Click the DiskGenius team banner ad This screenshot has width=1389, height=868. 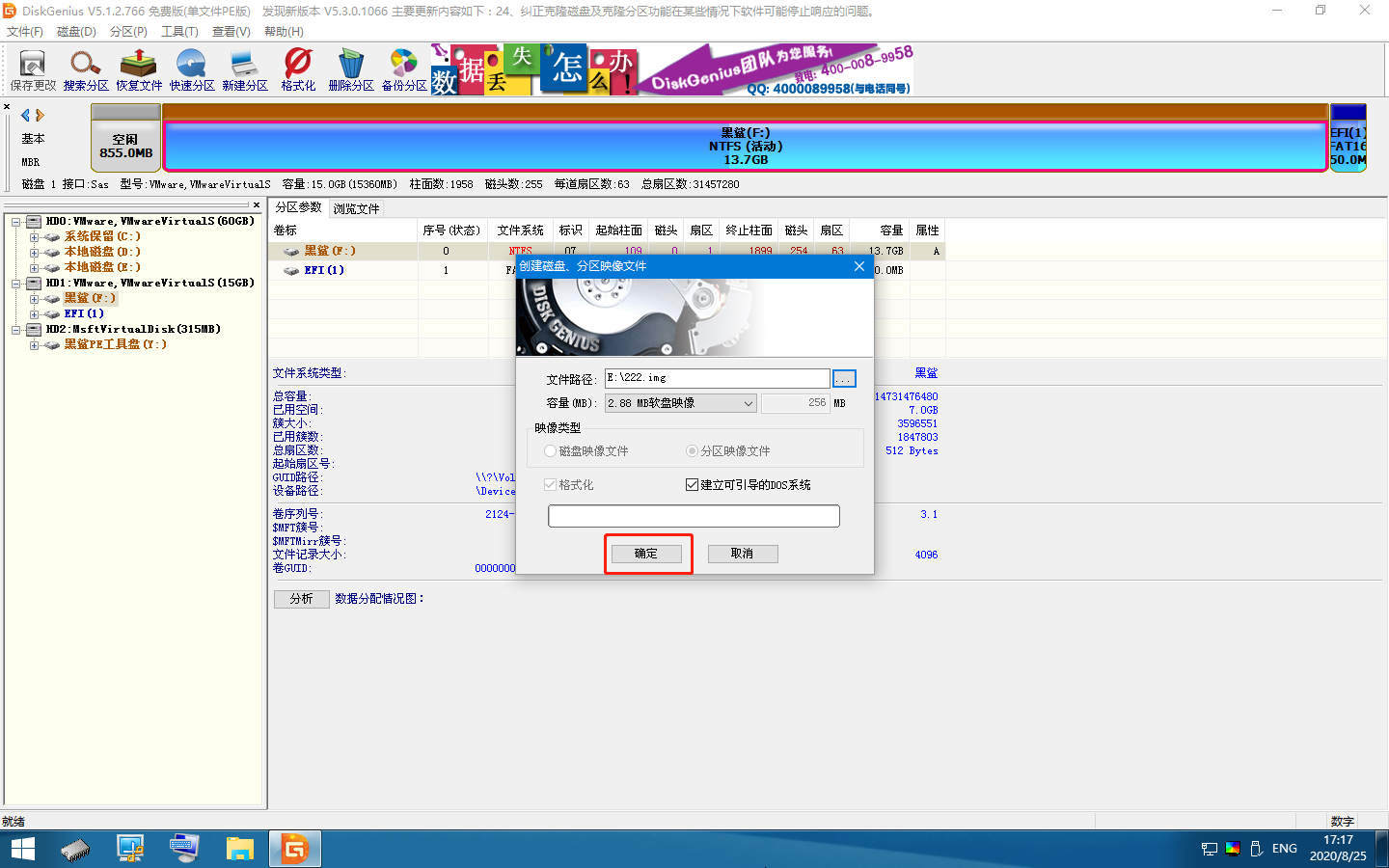671,69
